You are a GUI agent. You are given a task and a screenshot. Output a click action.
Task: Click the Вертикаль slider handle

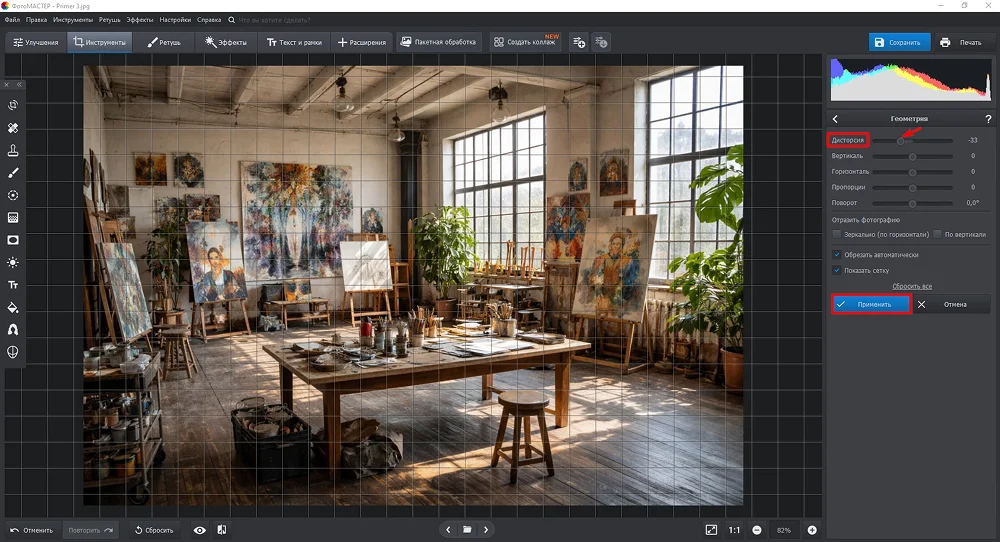coord(913,156)
